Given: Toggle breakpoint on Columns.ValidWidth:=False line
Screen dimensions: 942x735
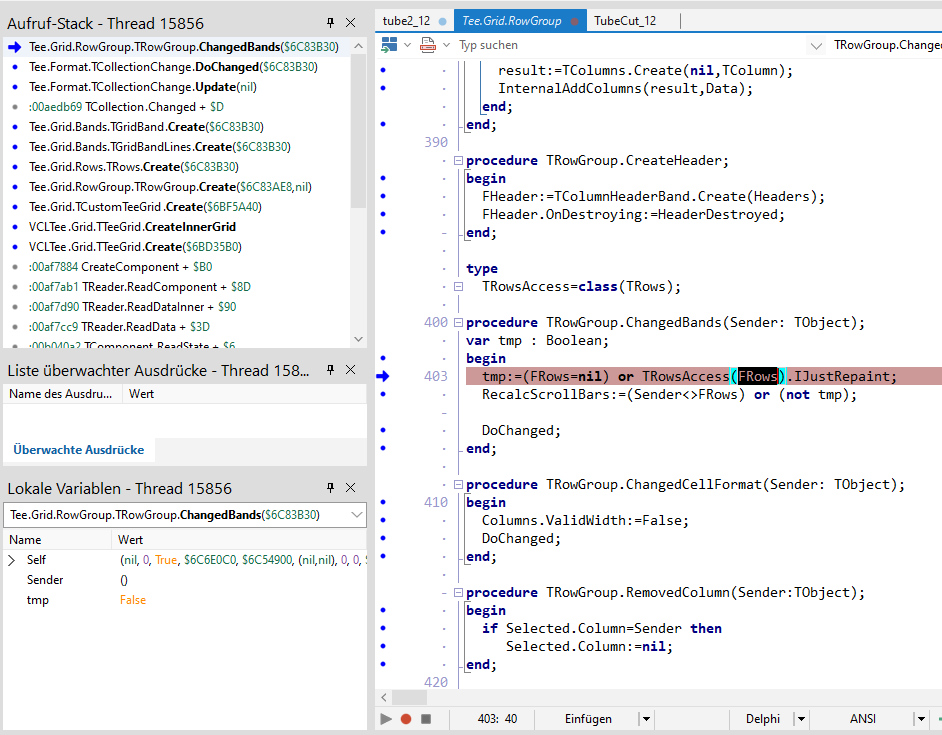Looking at the screenshot, I should pyautogui.click(x=383, y=520).
